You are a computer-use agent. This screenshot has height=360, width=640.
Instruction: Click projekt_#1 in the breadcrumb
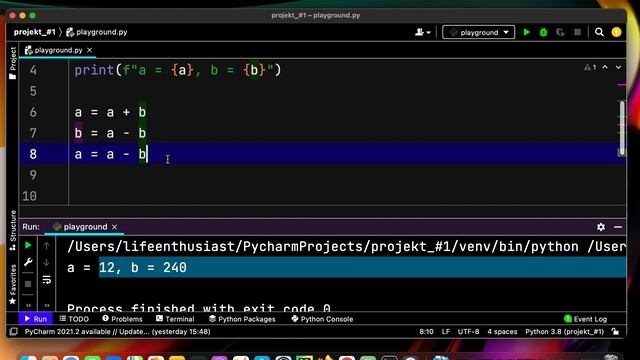pos(34,32)
